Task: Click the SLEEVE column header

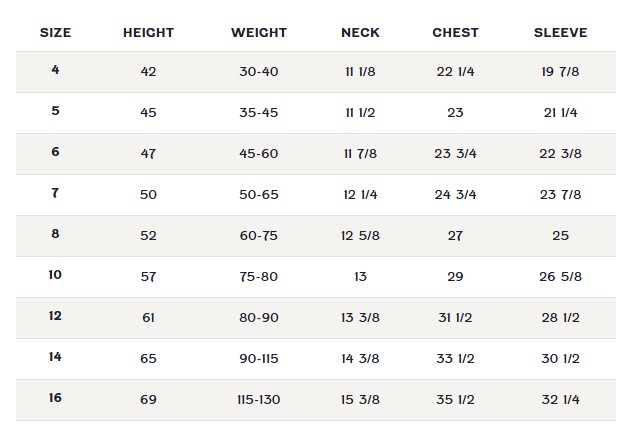Action: coord(560,33)
